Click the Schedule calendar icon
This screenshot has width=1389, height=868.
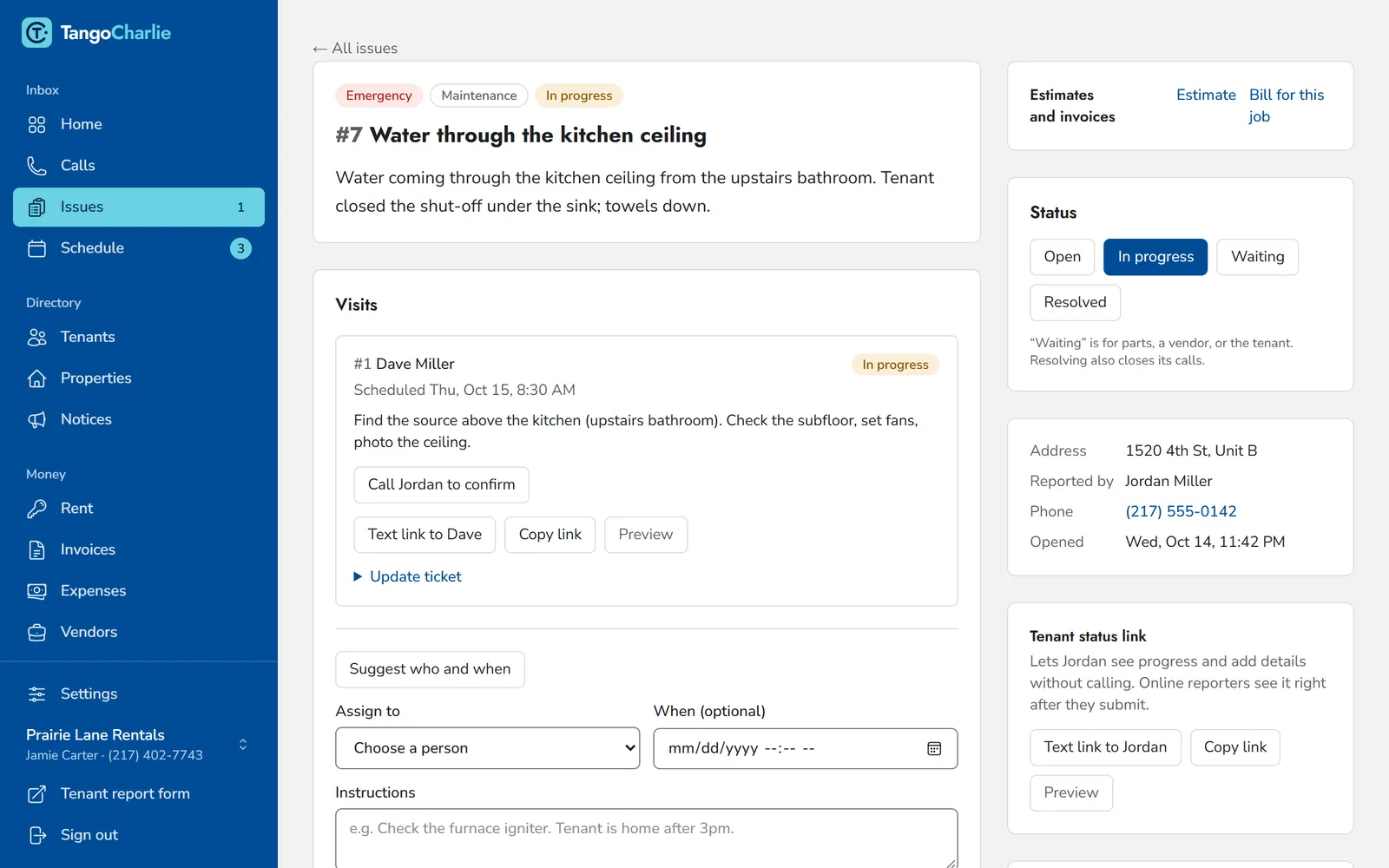point(36,248)
